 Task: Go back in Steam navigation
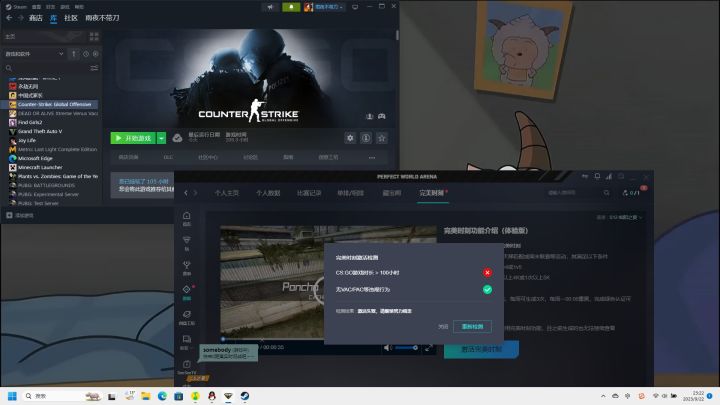point(9,18)
